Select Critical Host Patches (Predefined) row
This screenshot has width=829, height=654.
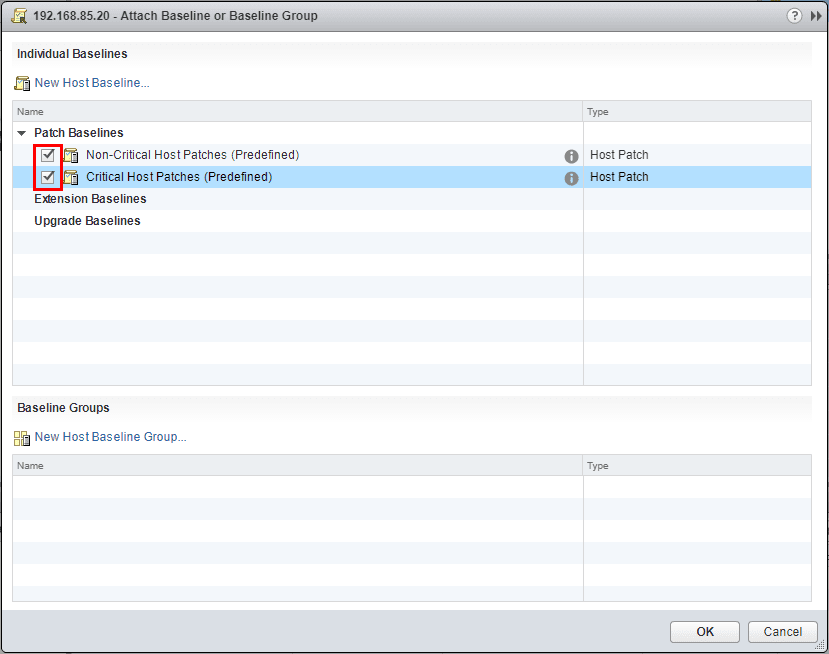(x=412, y=177)
